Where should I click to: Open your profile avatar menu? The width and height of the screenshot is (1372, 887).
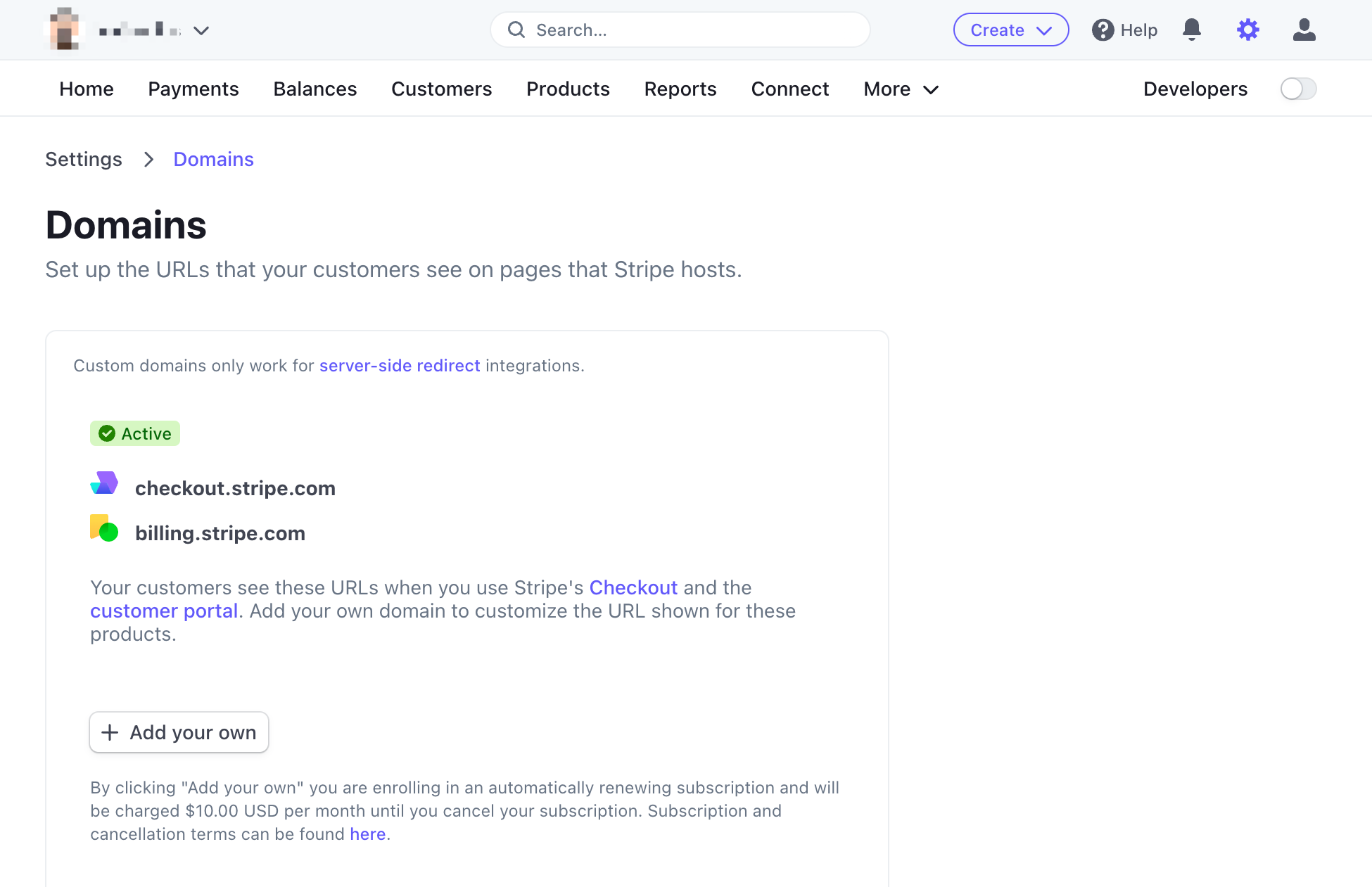pos(1304,30)
